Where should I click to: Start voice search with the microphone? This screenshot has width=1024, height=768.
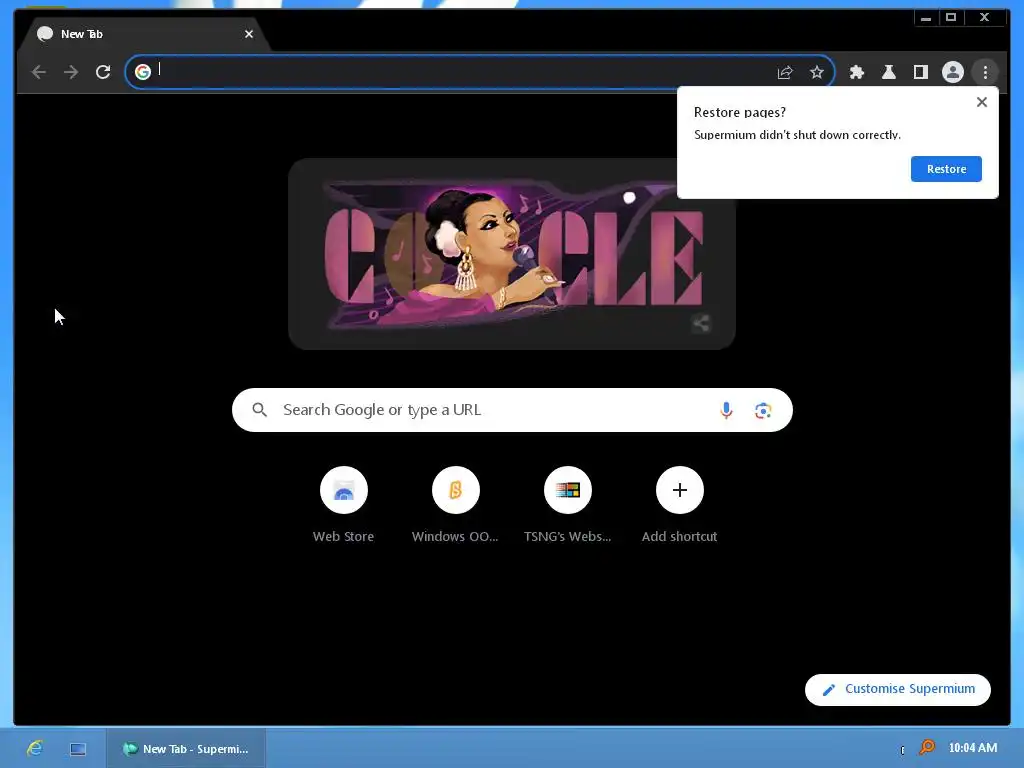point(726,410)
